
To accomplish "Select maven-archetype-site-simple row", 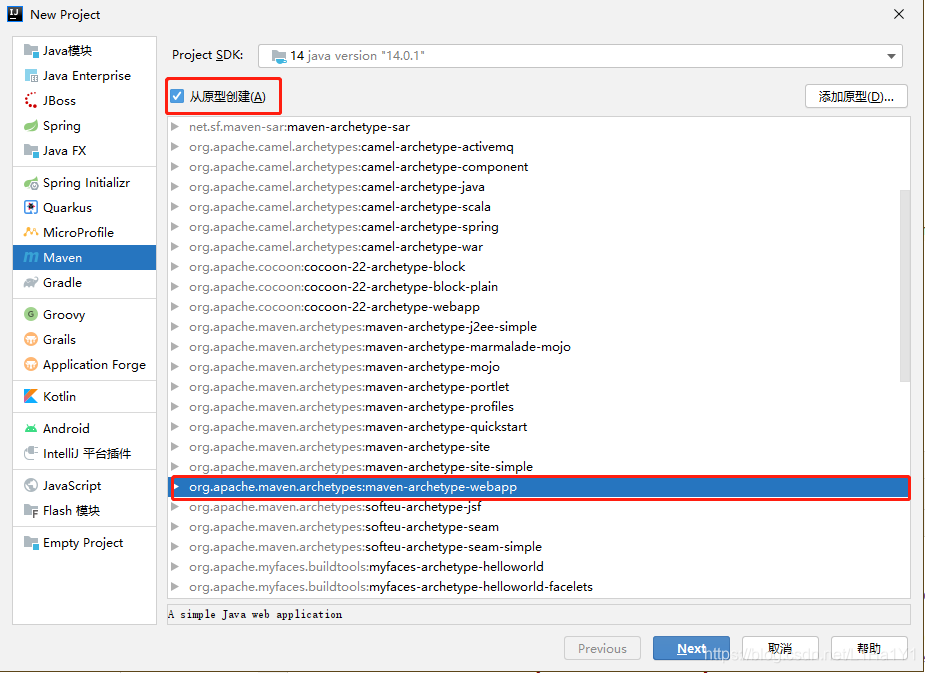I will pos(539,467).
